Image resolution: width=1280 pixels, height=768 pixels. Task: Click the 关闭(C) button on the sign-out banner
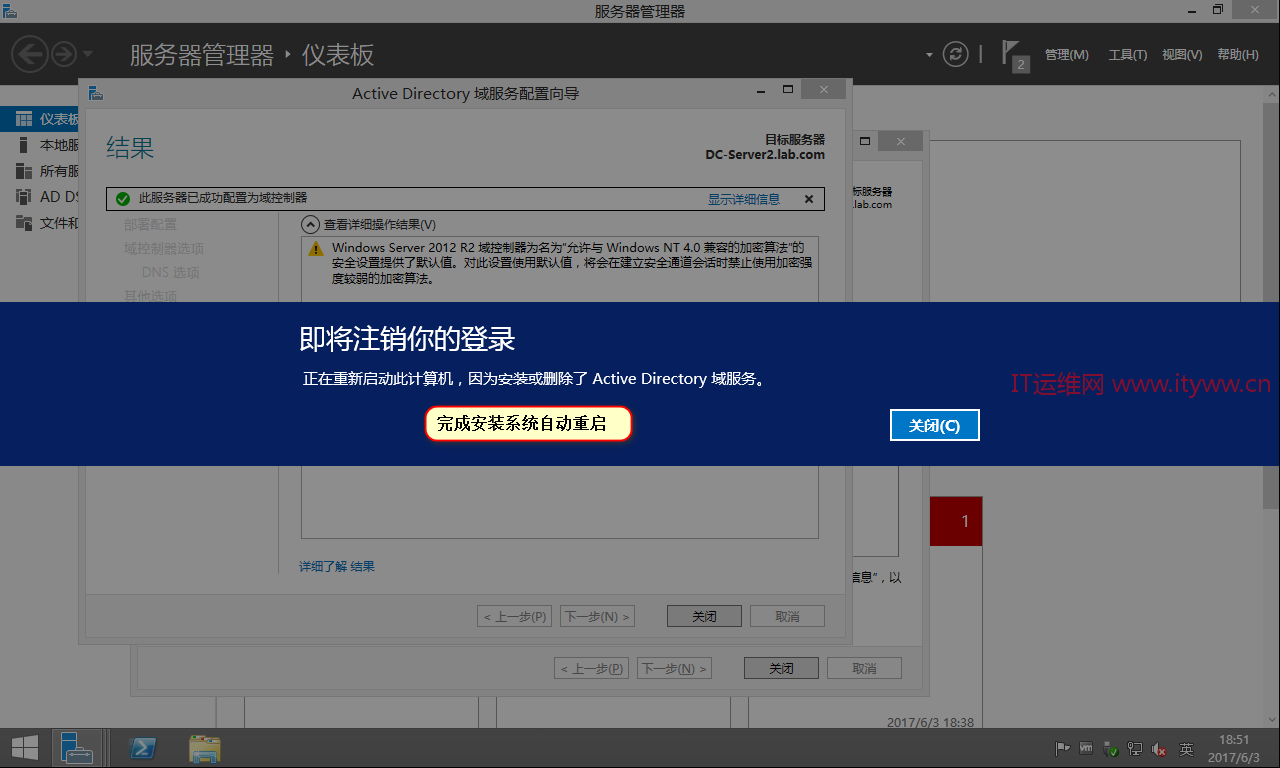tap(934, 425)
